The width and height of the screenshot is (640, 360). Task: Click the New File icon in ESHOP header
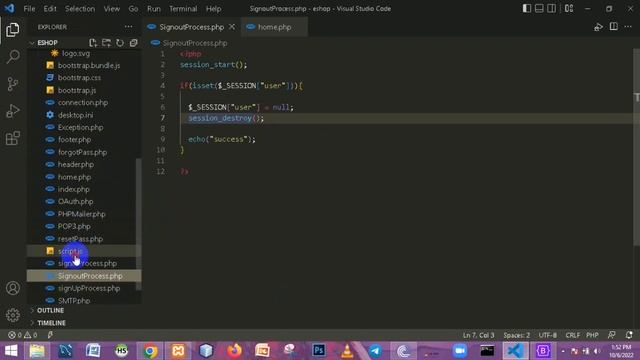coord(93,43)
